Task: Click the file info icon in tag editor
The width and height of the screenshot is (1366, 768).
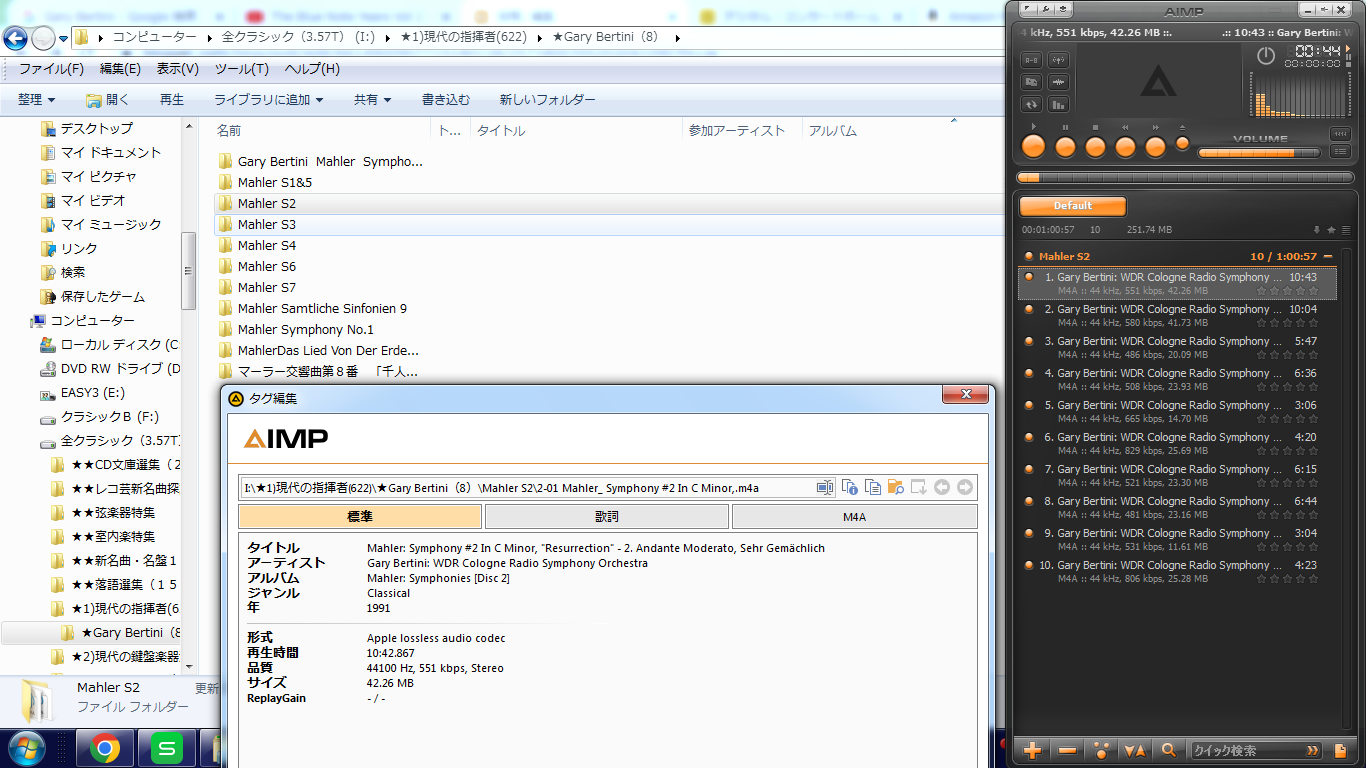Action: click(849, 487)
